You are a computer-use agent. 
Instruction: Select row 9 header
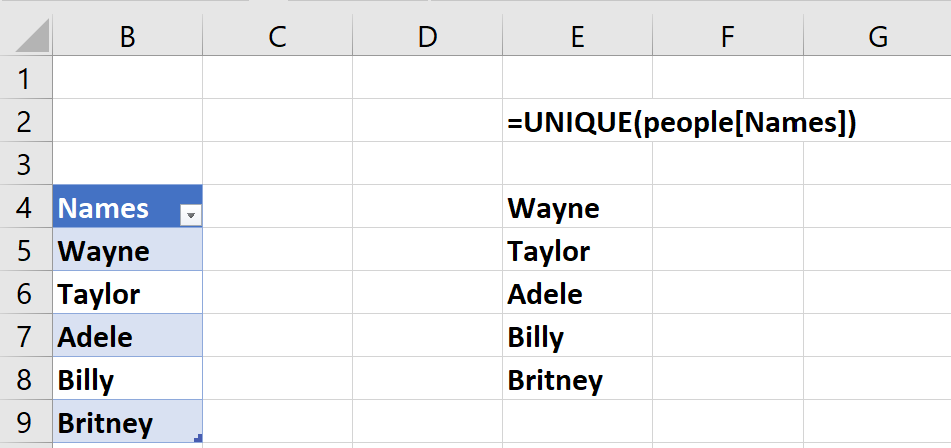coord(25,423)
